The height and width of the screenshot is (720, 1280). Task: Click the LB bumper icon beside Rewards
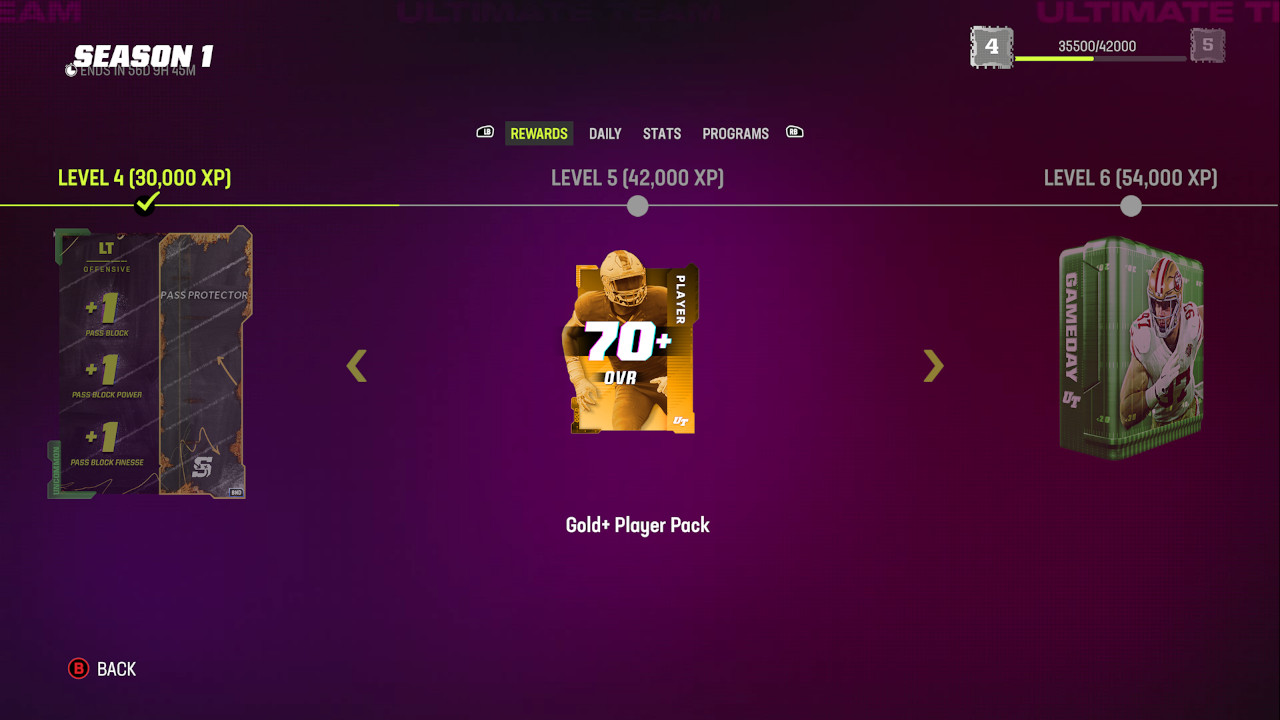pos(485,132)
